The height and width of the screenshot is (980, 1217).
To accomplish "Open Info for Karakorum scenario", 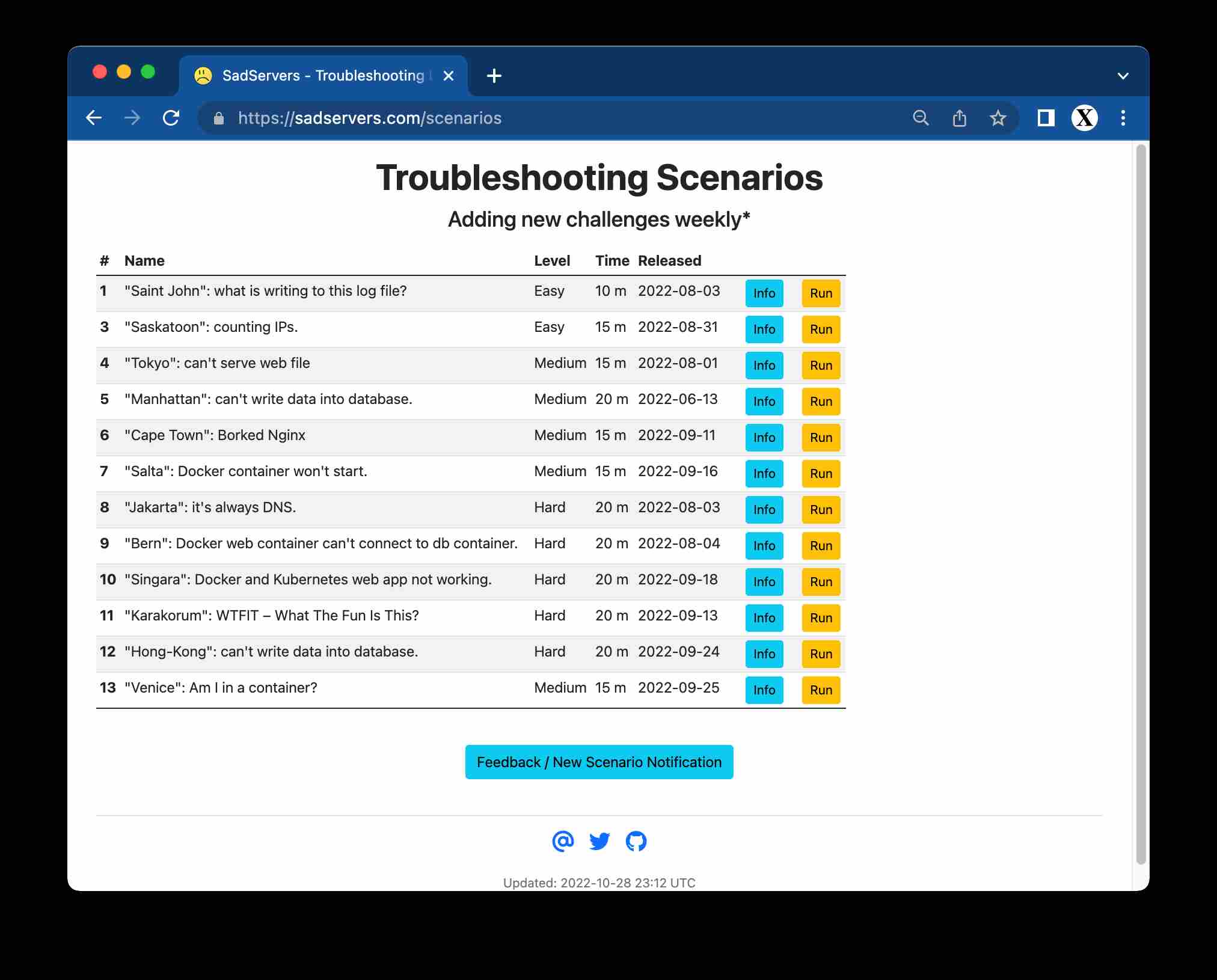I will coord(764,618).
